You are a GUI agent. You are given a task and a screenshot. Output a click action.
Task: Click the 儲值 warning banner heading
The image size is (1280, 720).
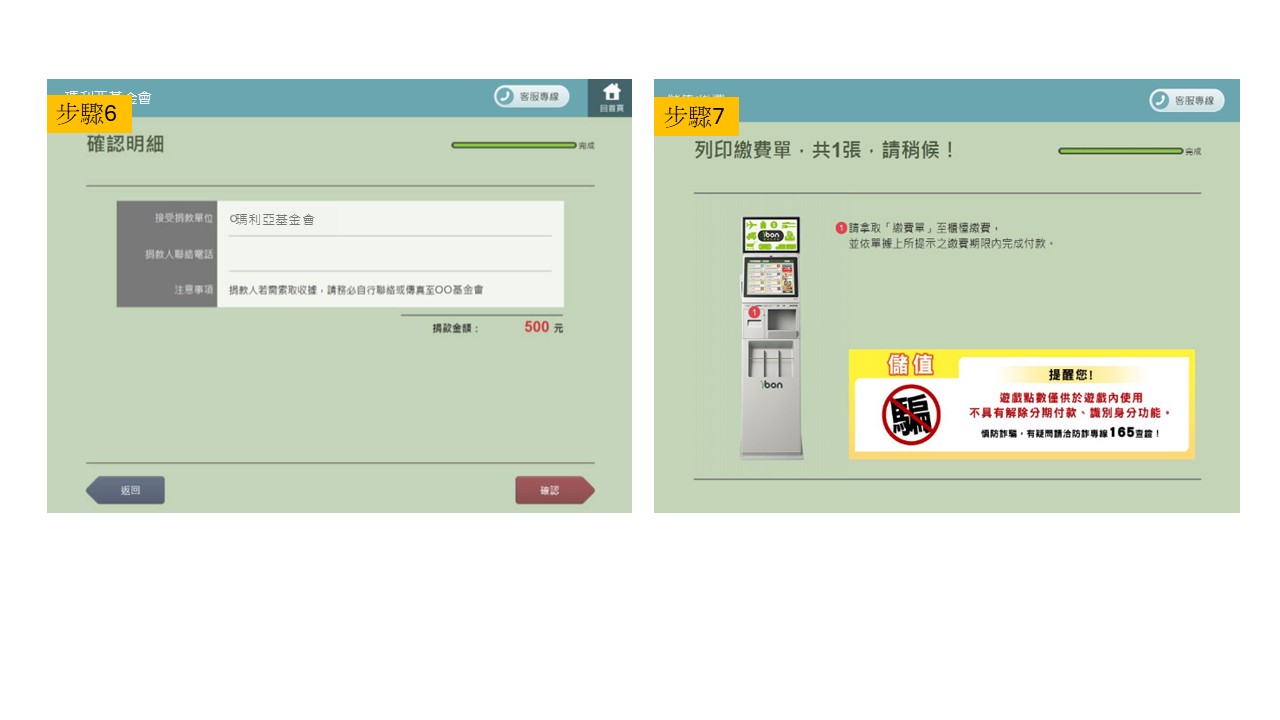pos(910,364)
